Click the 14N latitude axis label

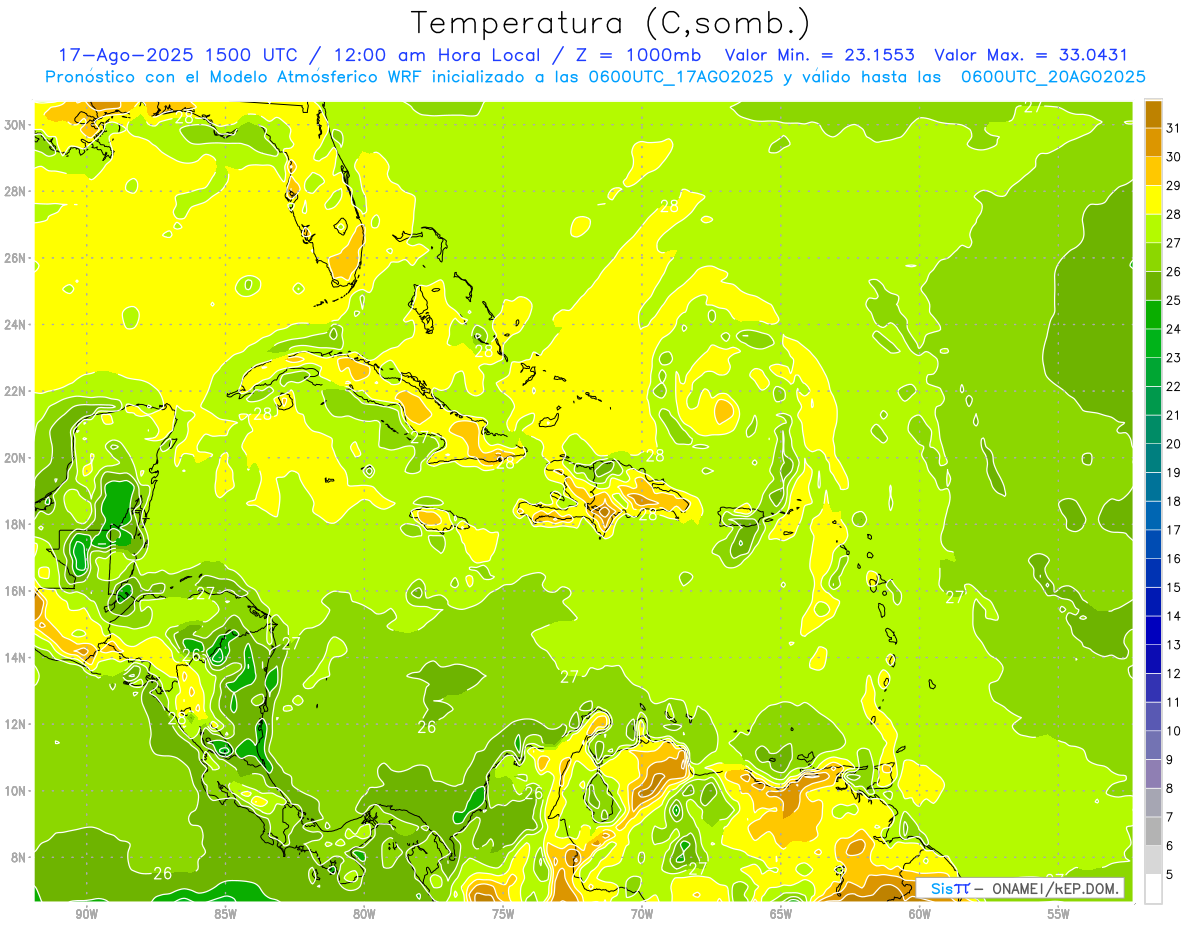(x=17, y=657)
